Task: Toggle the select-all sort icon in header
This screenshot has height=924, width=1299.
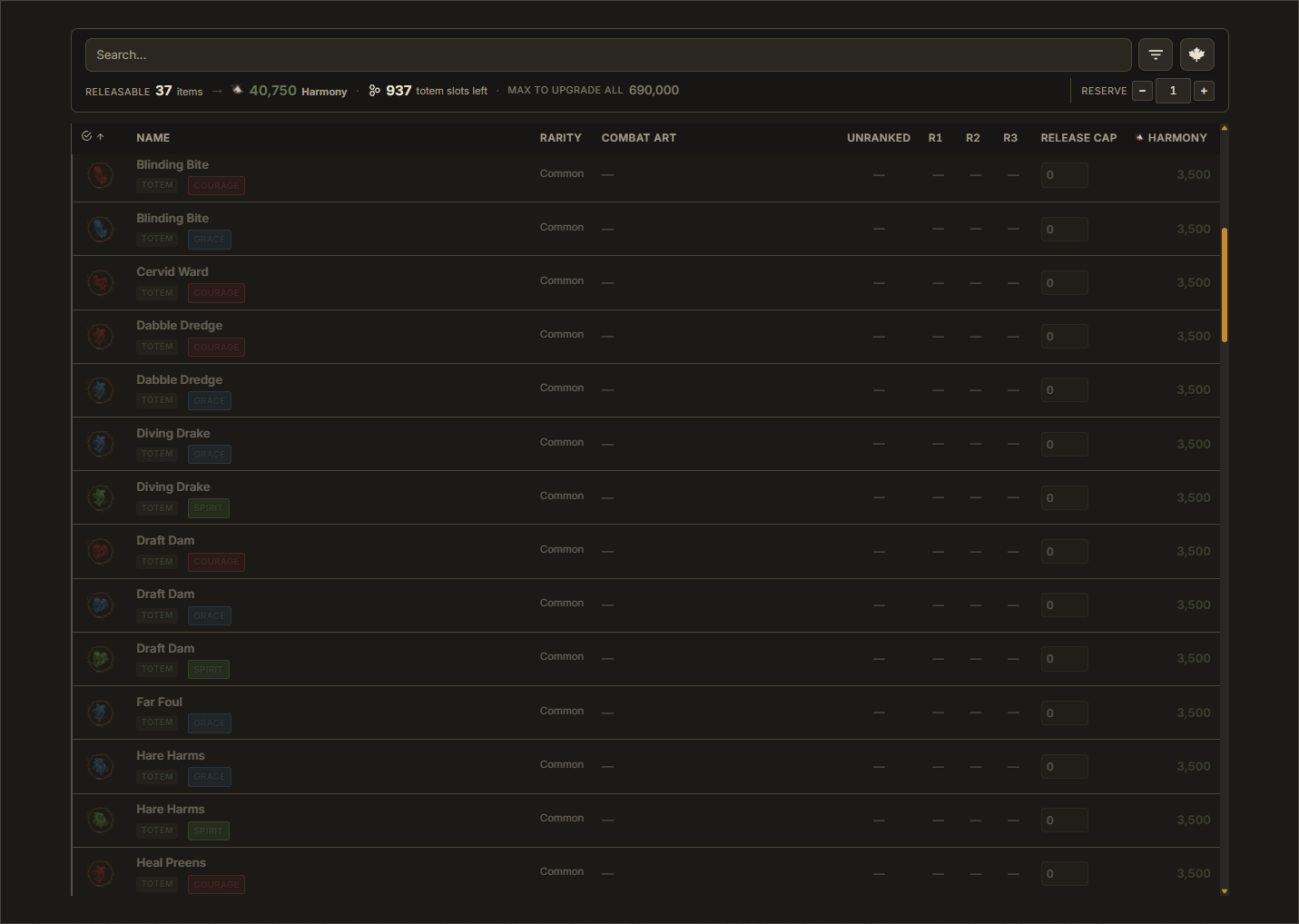Action: coord(93,136)
